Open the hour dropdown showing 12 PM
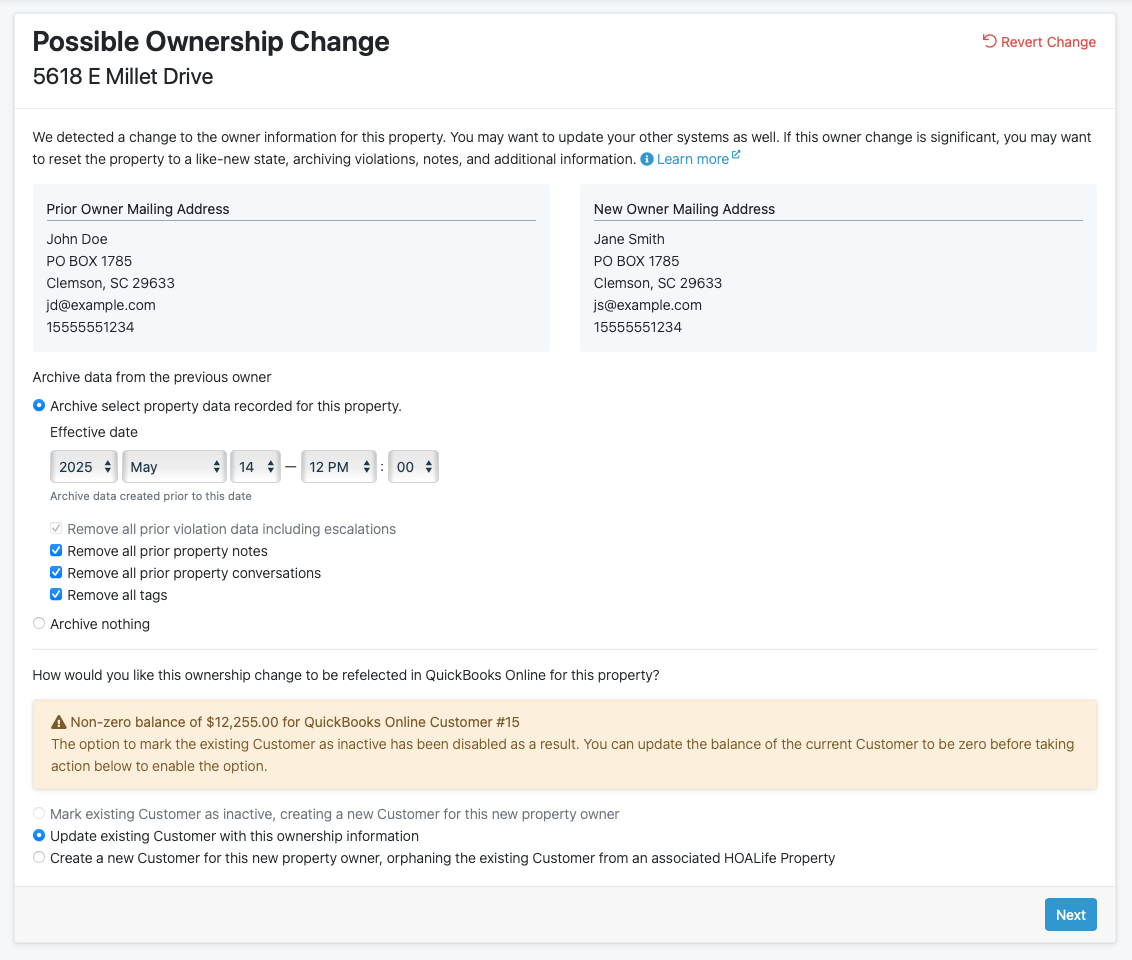Image resolution: width=1132 pixels, height=960 pixels. coord(339,467)
